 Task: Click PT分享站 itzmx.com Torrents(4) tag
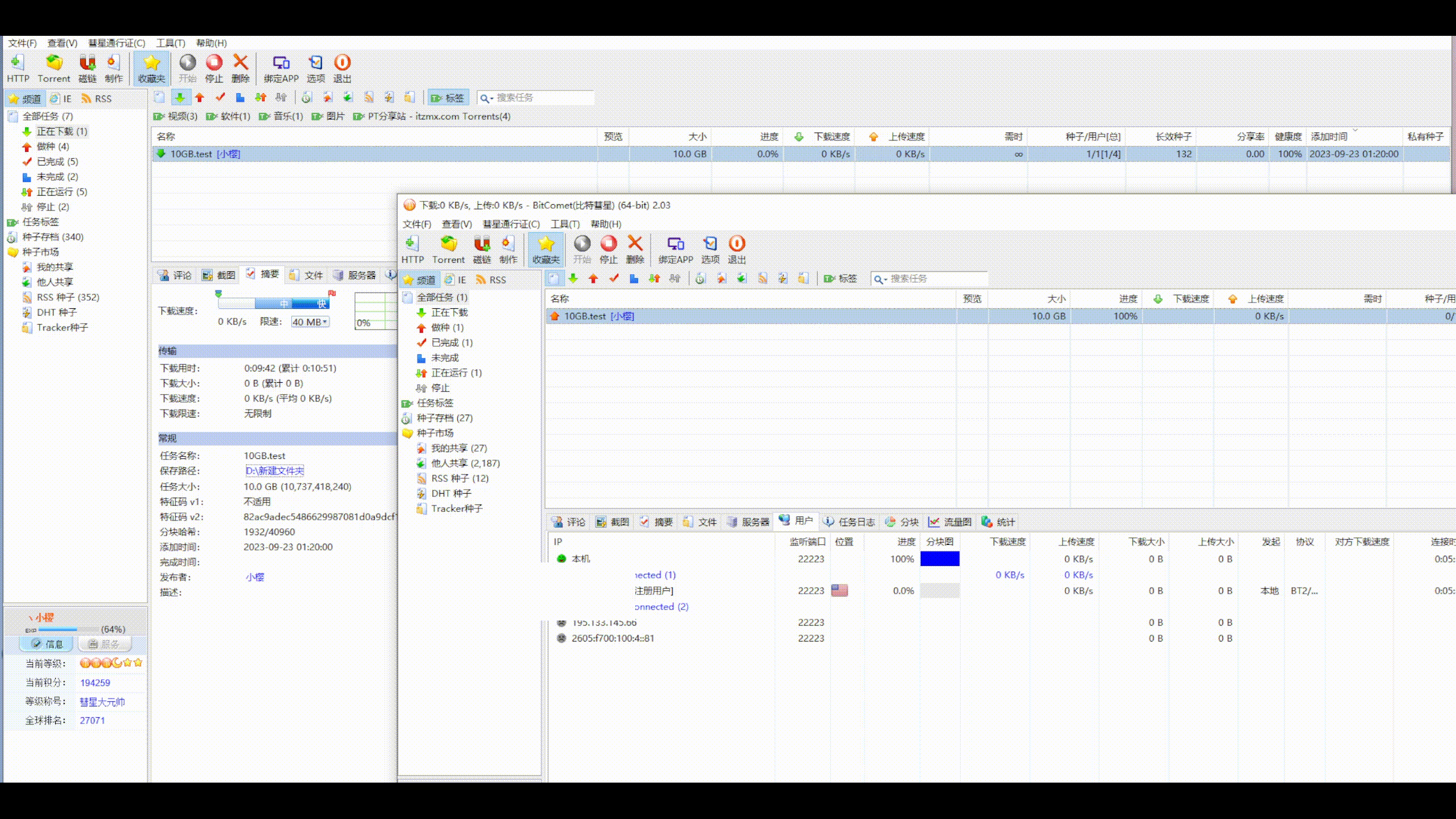point(432,117)
